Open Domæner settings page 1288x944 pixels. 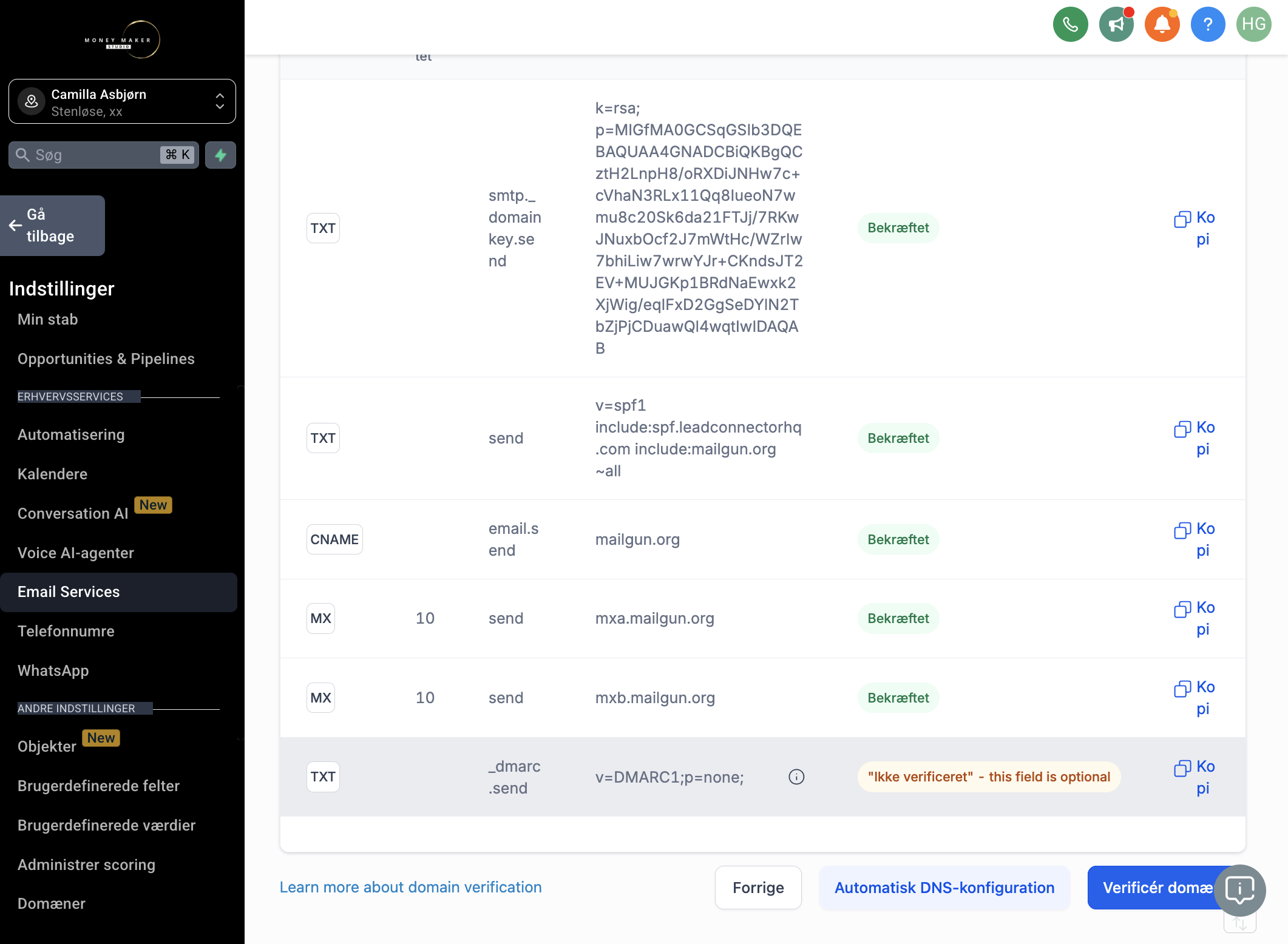click(x=52, y=903)
